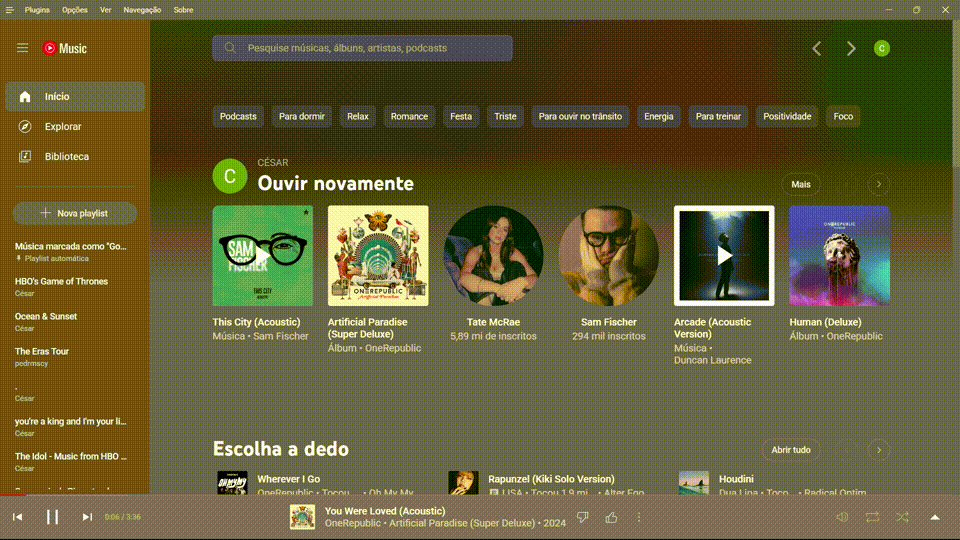Toggle shuffle mode

(x=902, y=517)
